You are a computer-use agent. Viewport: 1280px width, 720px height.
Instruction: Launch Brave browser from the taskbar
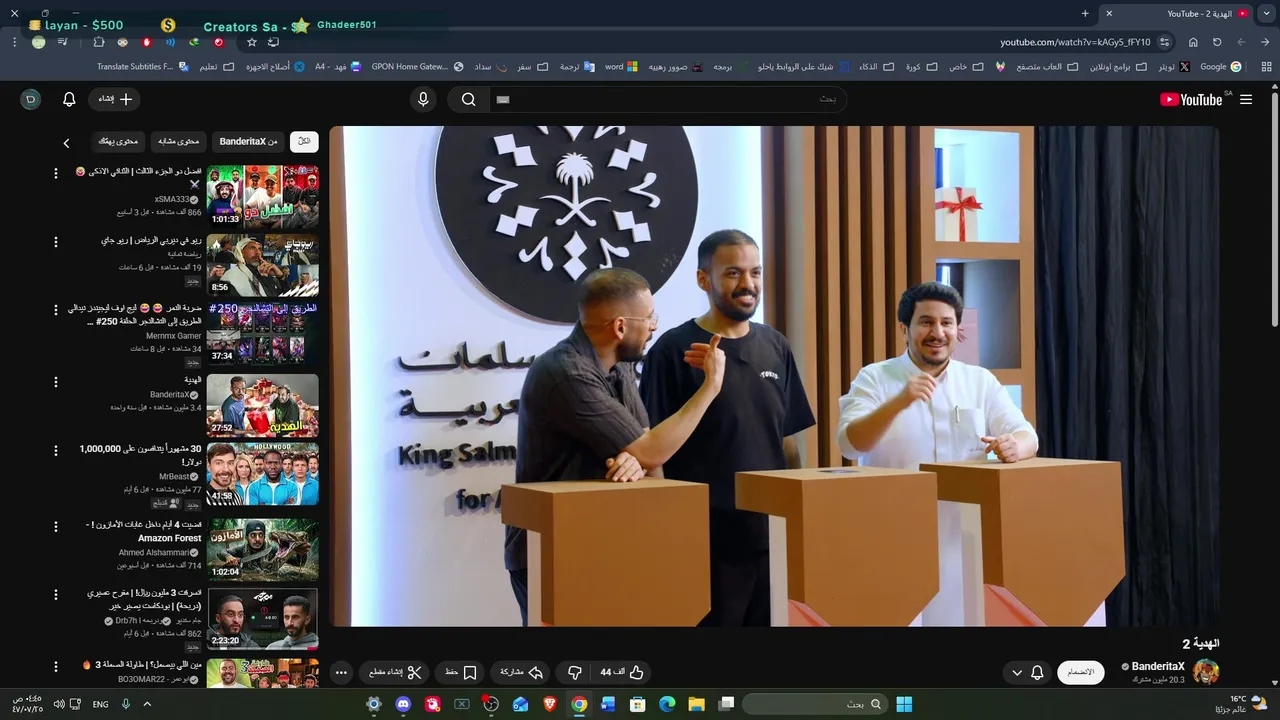pos(549,704)
